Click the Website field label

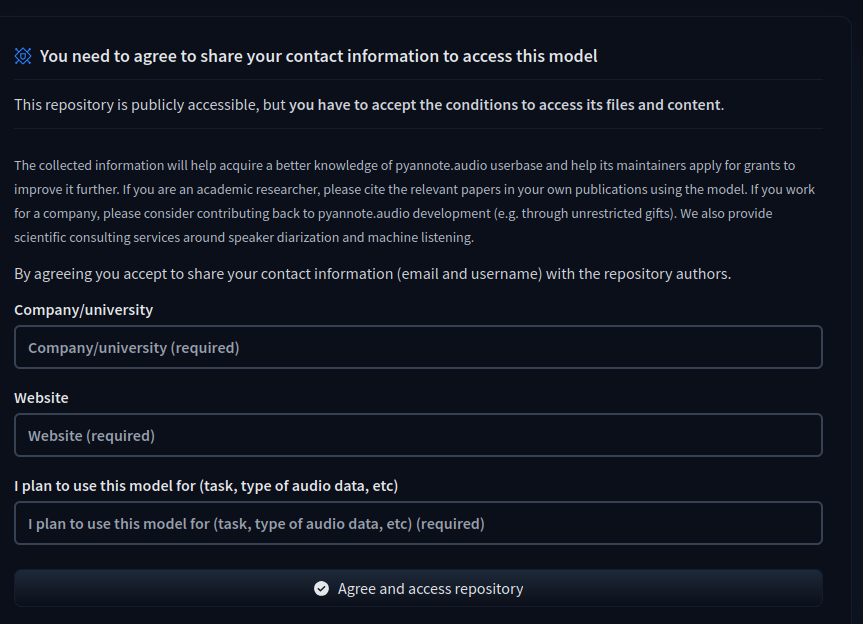tap(42, 398)
